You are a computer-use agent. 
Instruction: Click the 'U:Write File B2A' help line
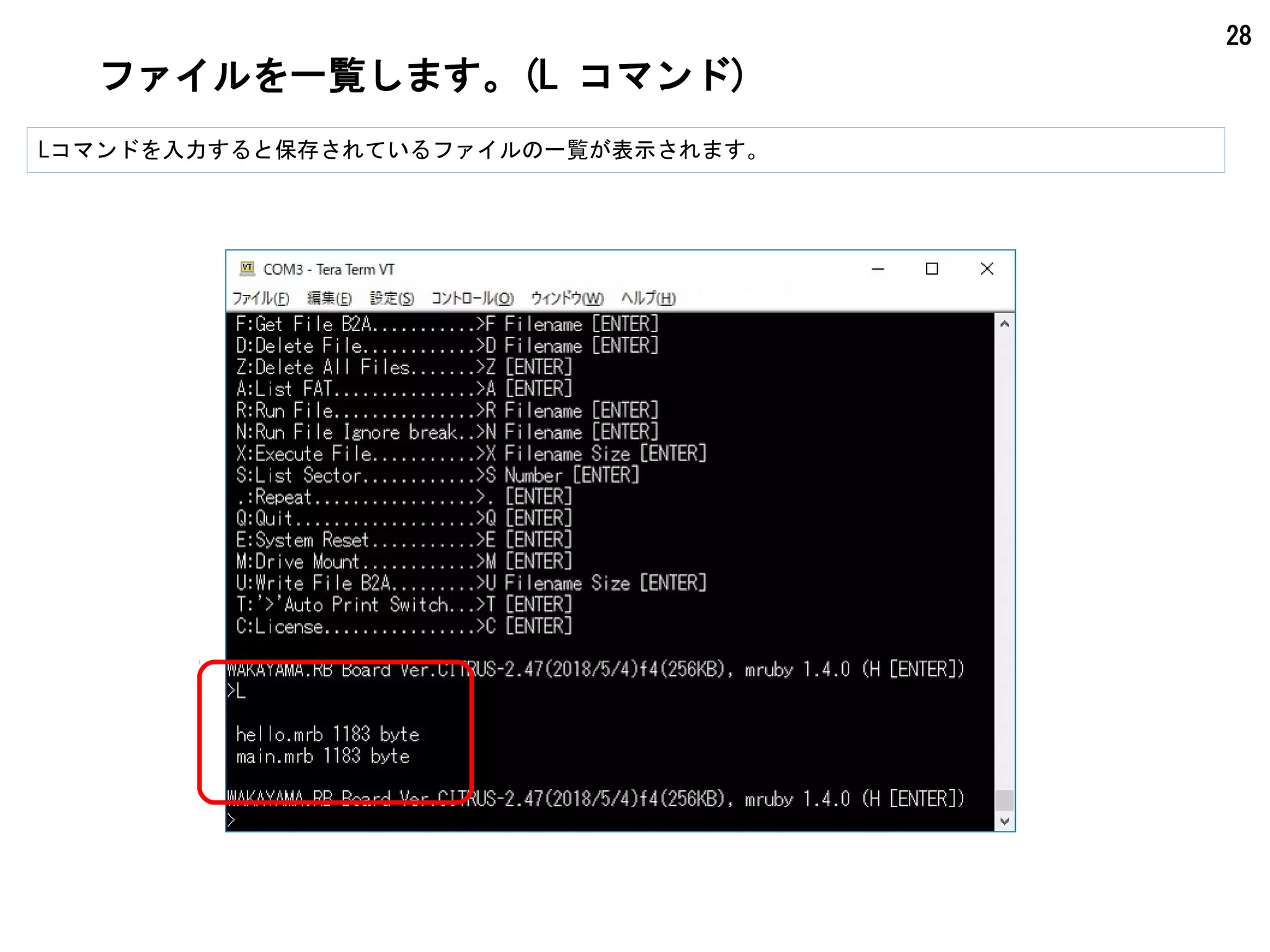[471, 583]
